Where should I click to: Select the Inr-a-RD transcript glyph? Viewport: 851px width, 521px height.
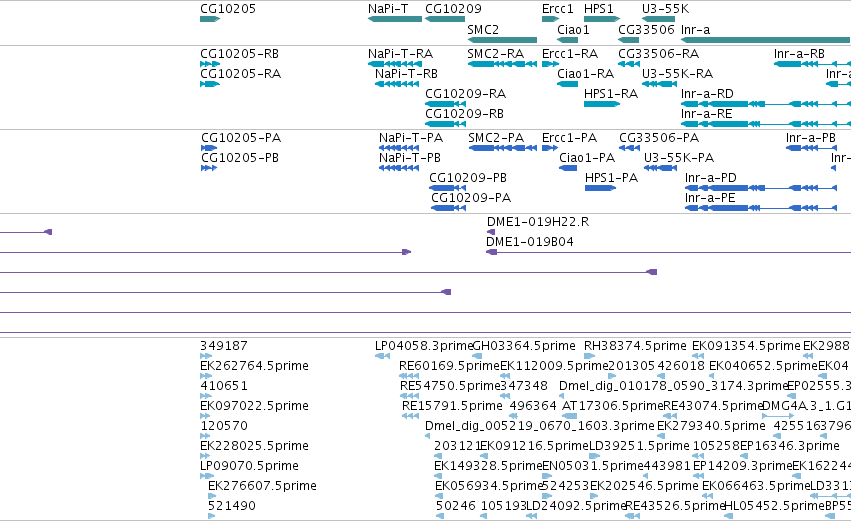coord(765,104)
